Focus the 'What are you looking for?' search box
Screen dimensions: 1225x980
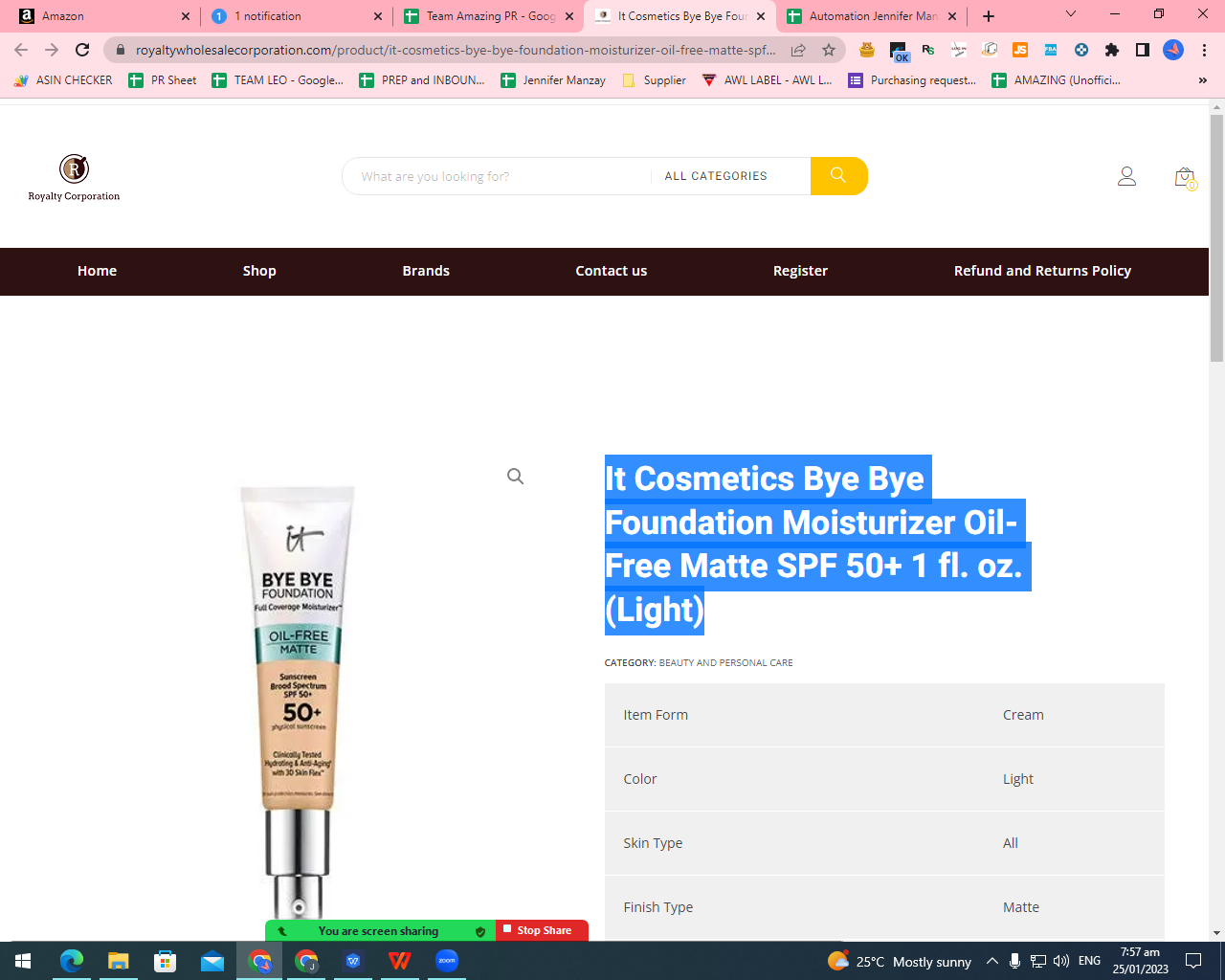pyautogui.click(x=496, y=176)
